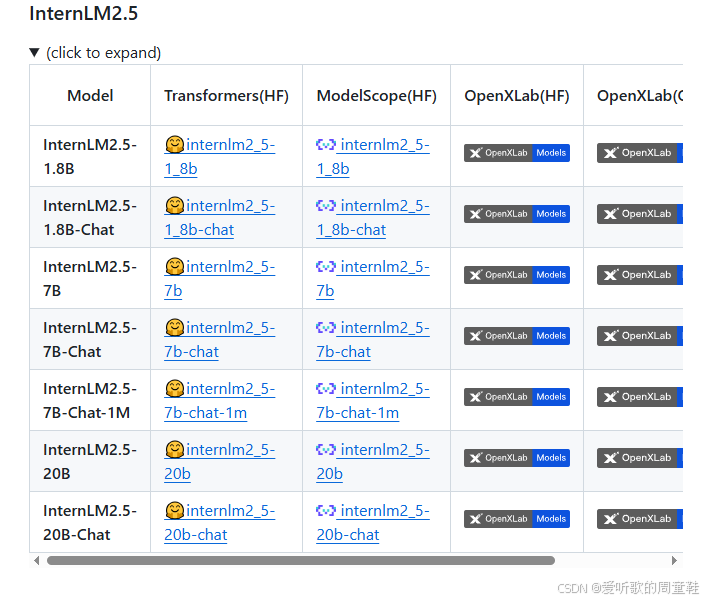Image resolution: width=710 pixels, height=601 pixels.
Task: Click Hugging Face emoji icon in InternLM2.5-1.8B row
Action: 174,144
